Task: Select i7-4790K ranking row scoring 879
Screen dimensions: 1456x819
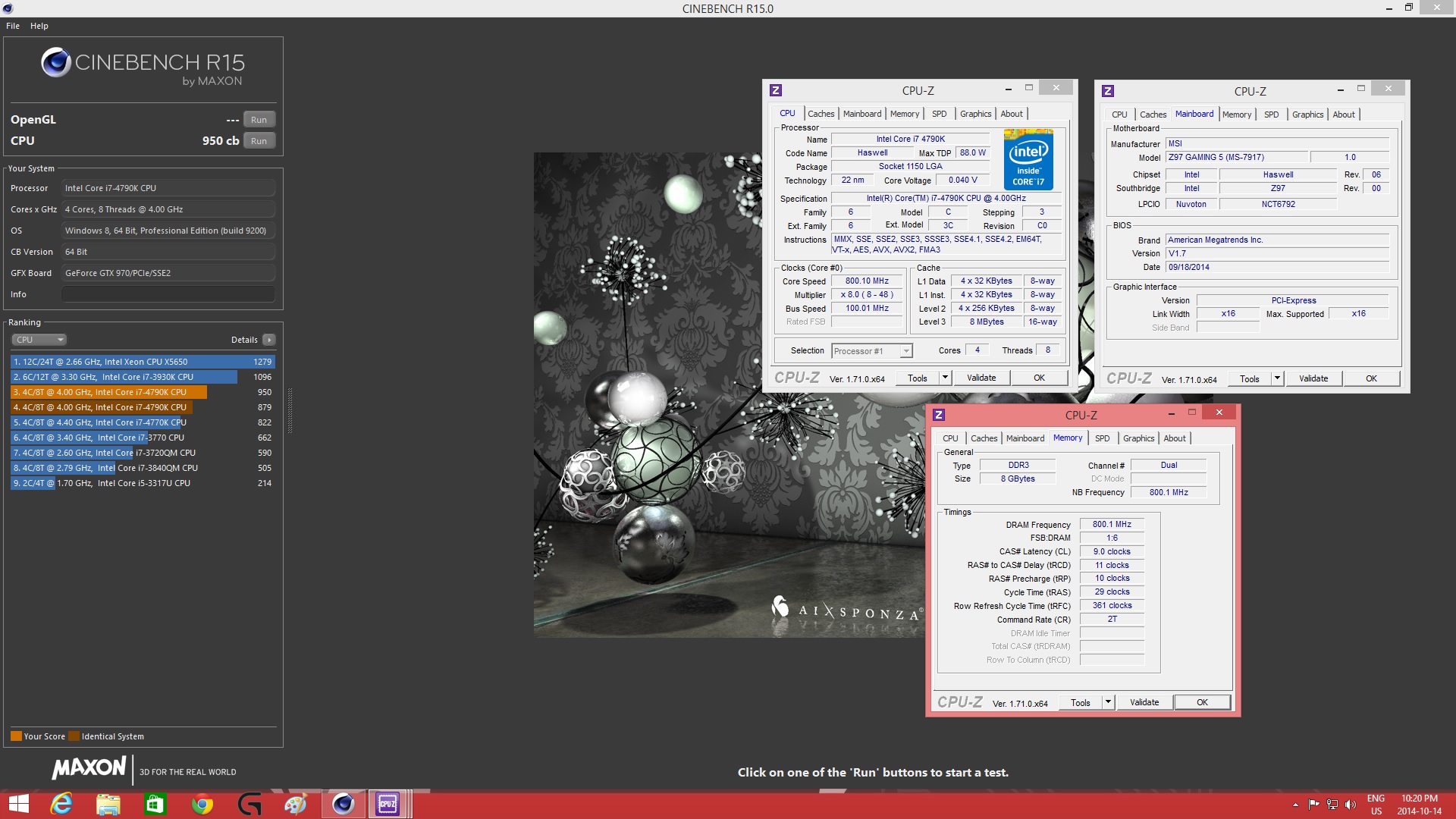Action: point(143,407)
